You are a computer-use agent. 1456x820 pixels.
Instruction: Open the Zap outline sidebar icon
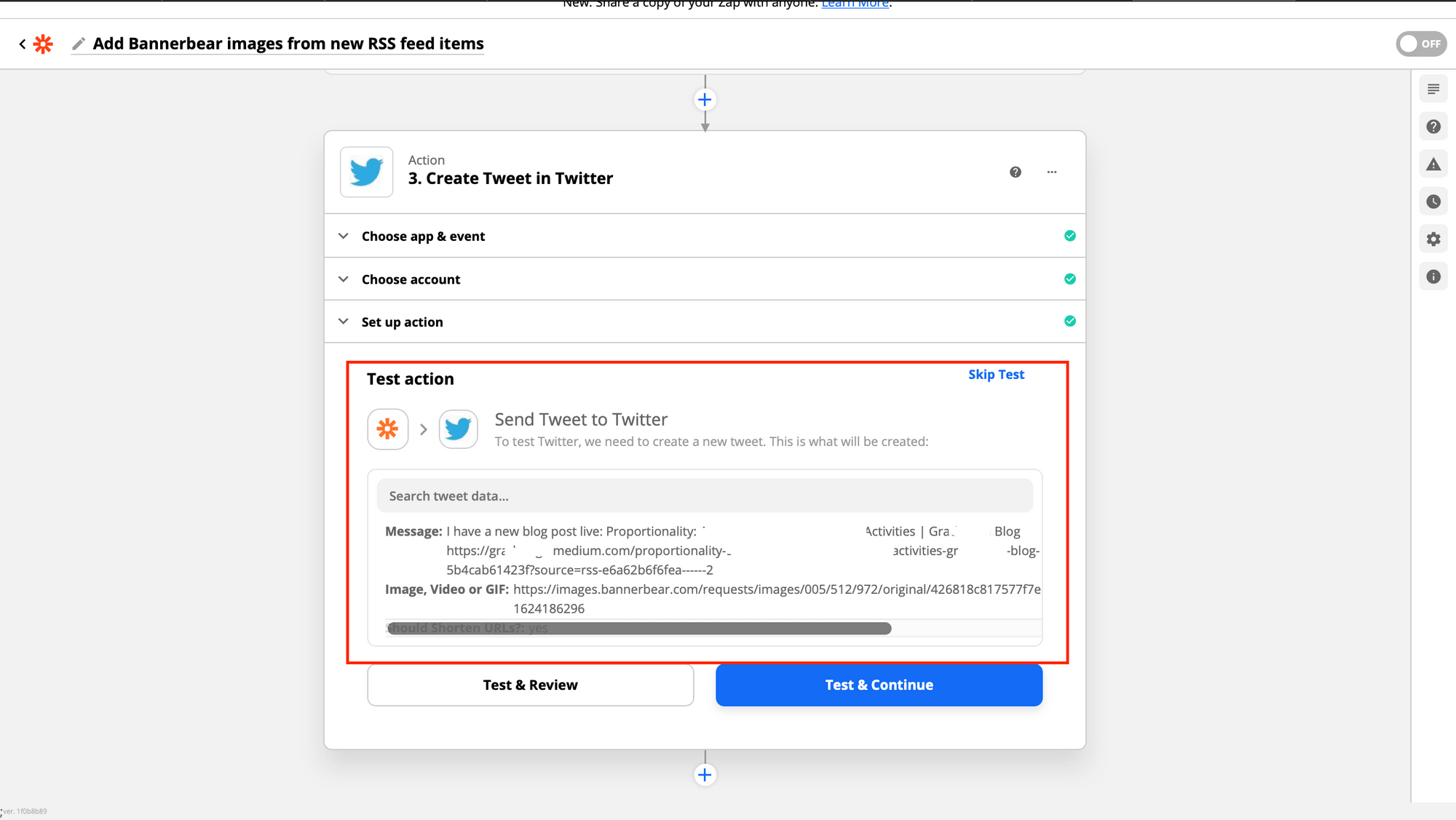1433,89
